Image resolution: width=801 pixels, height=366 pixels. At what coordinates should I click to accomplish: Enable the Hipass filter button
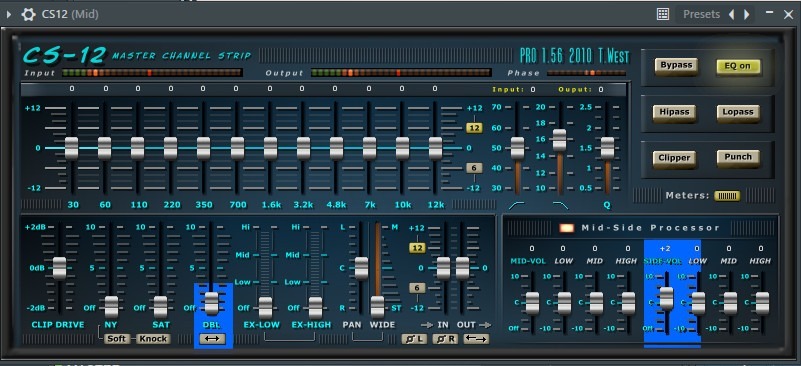click(x=674, y=112)
